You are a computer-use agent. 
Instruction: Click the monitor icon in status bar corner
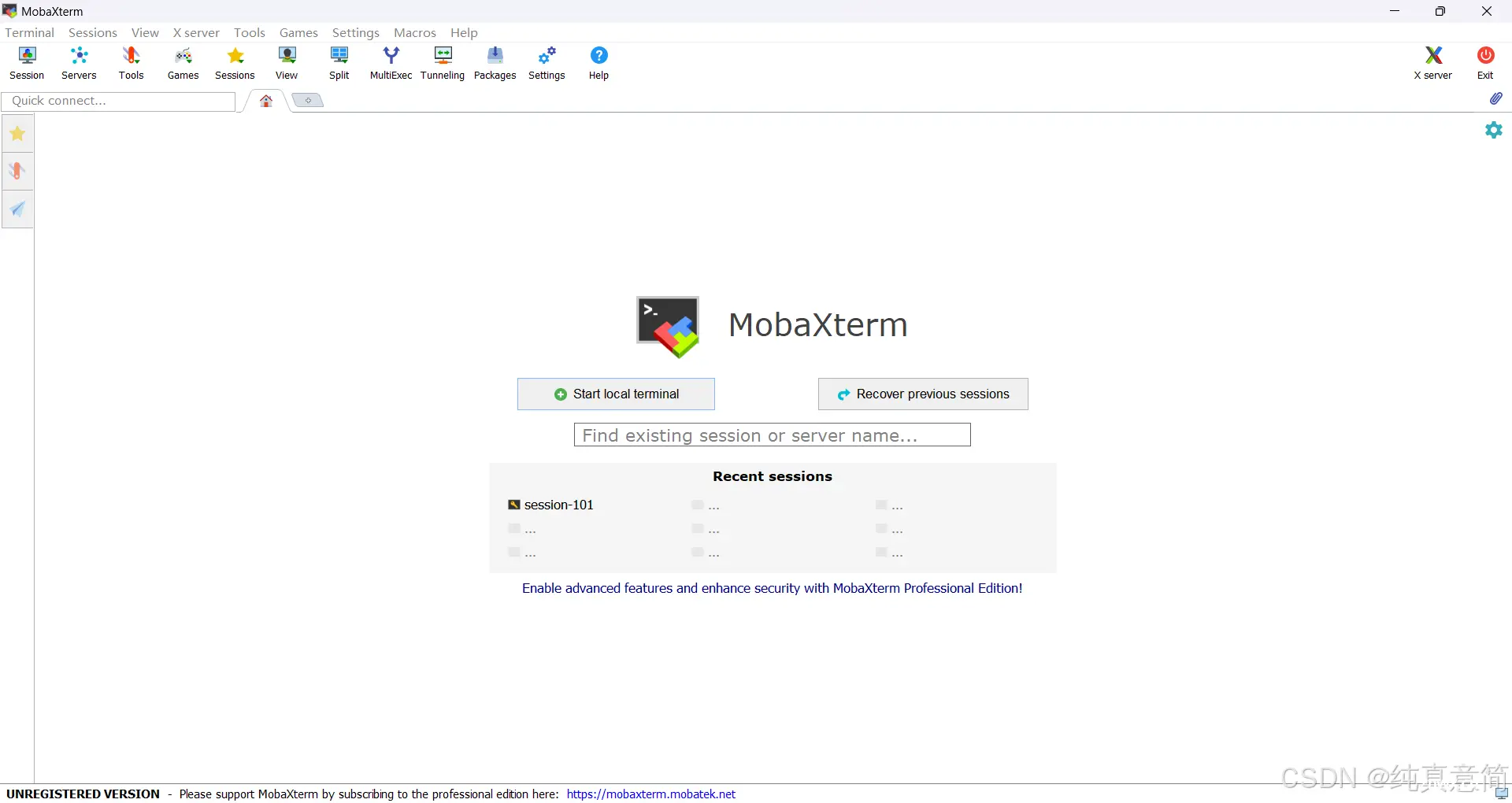click(1501, 794)
